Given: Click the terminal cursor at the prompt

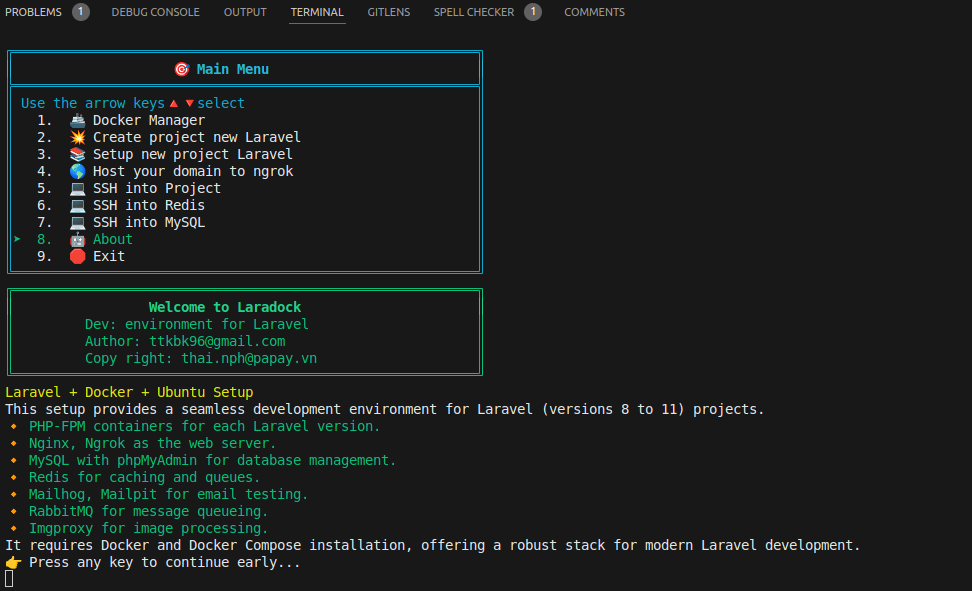Looking at the screenshot, I should pos(9,579).
